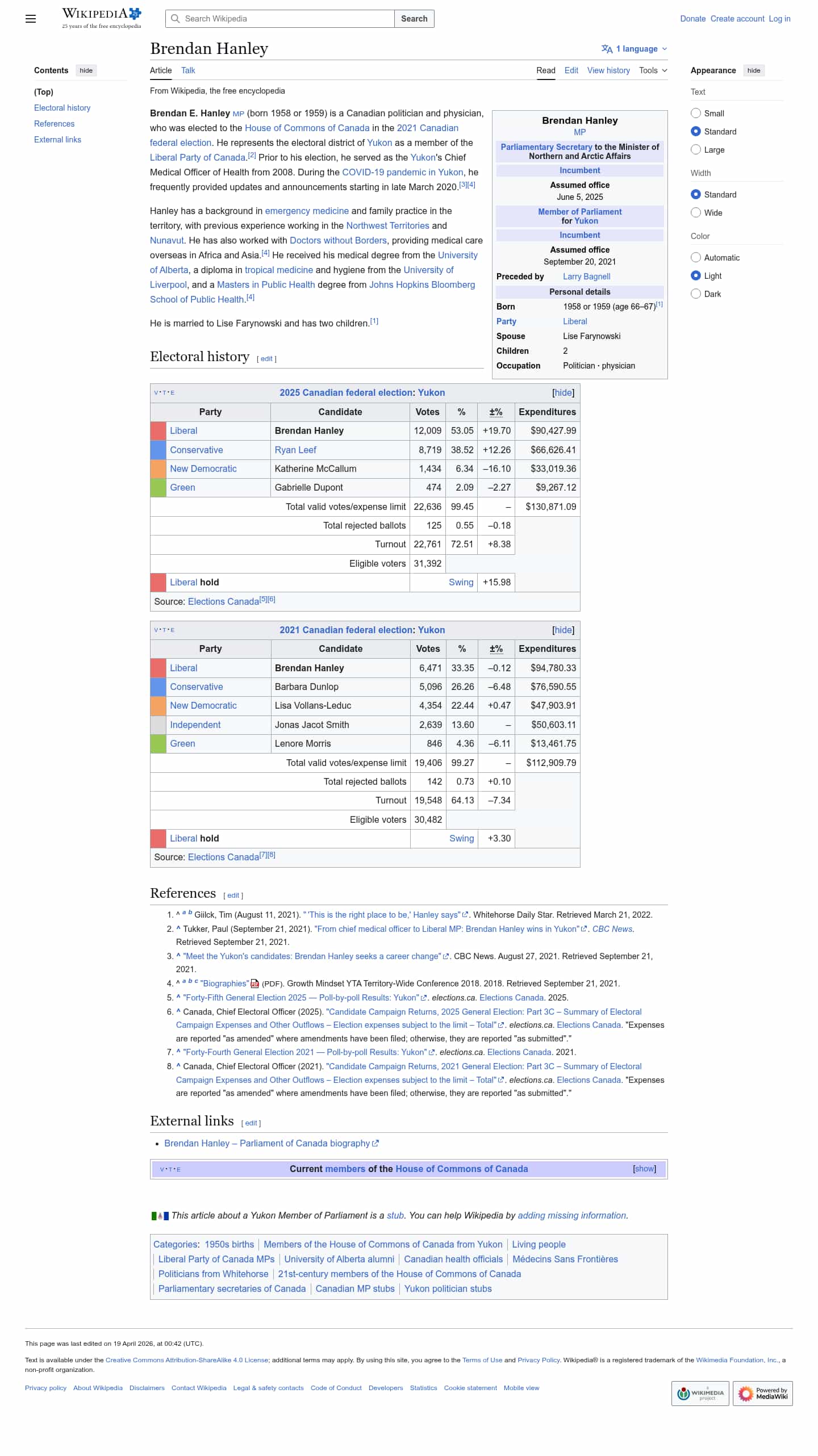Click Create account link
Image resolution: width=818 pixels, height=1456 pixels.
[x=737, y=19]
